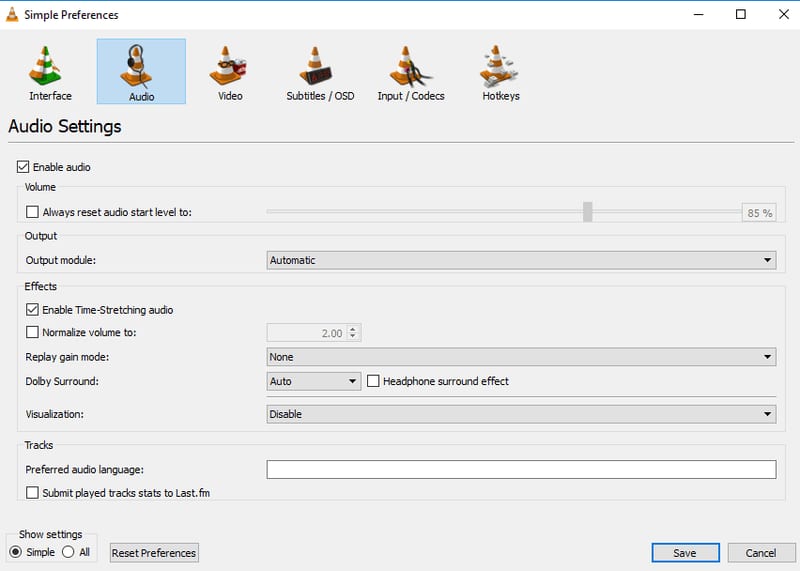Image resolution: width=800 pixels, height=571 pixels.
Task: Minimize the Simple Preferences window
Action: pos(698,14)
